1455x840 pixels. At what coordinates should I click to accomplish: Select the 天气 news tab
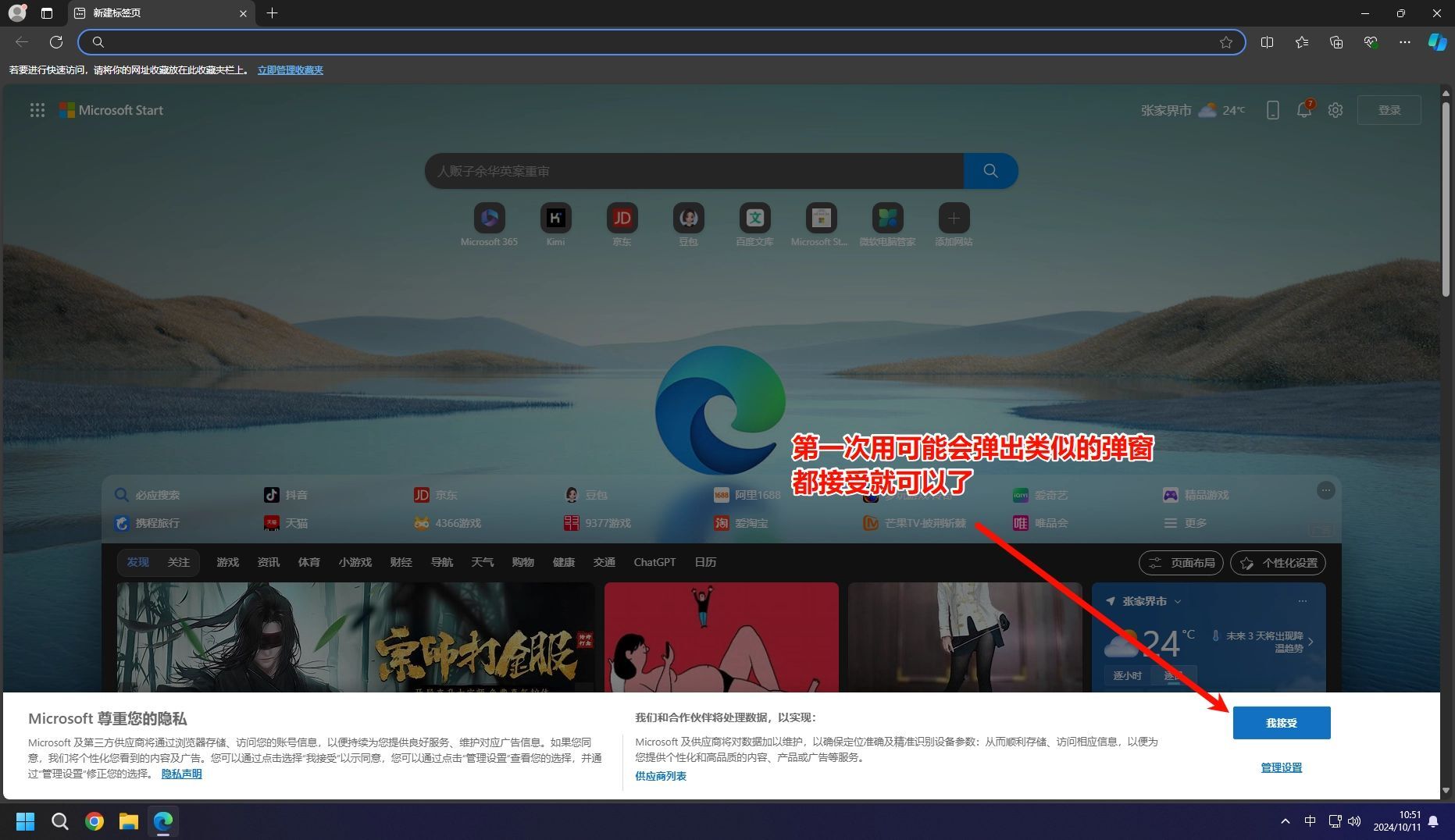click(x=482, y=562)
